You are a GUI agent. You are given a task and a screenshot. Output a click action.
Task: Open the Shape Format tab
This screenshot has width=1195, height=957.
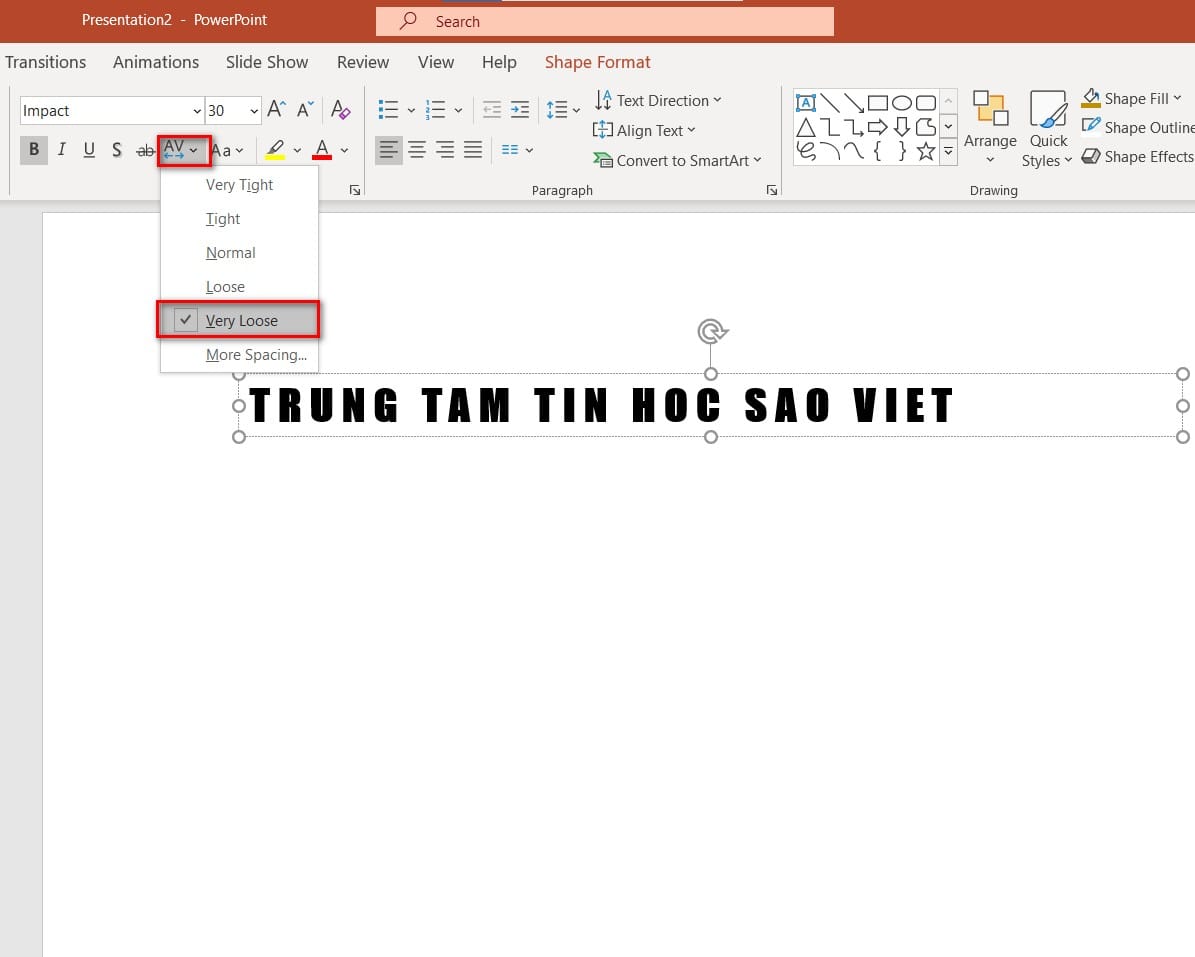598,62
